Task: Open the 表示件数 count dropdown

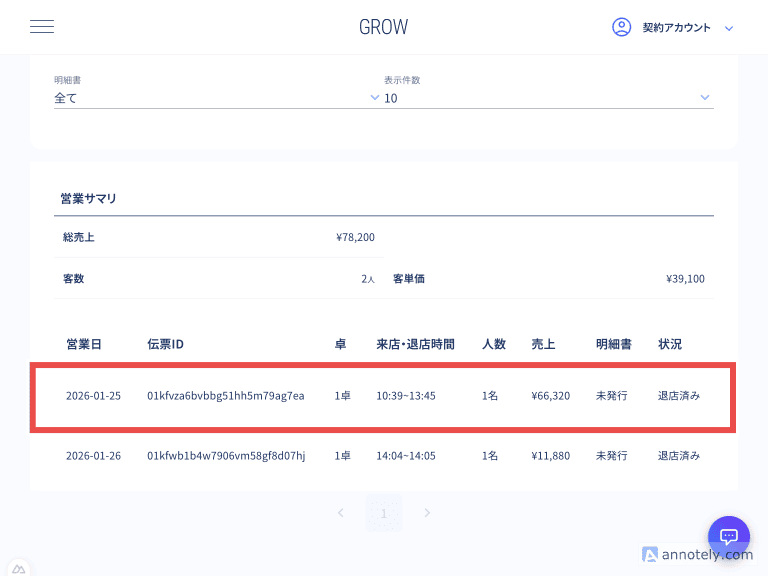Action: click(548, 98)
